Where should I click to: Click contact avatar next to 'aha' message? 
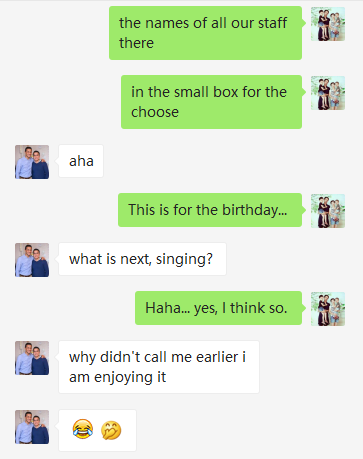tap(32, 162)
